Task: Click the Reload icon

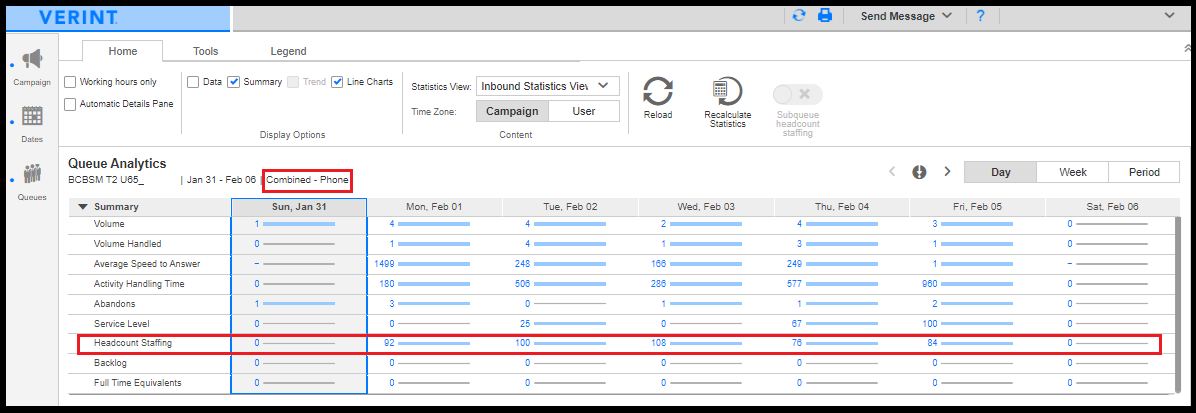Action: (x=657, y=92)
